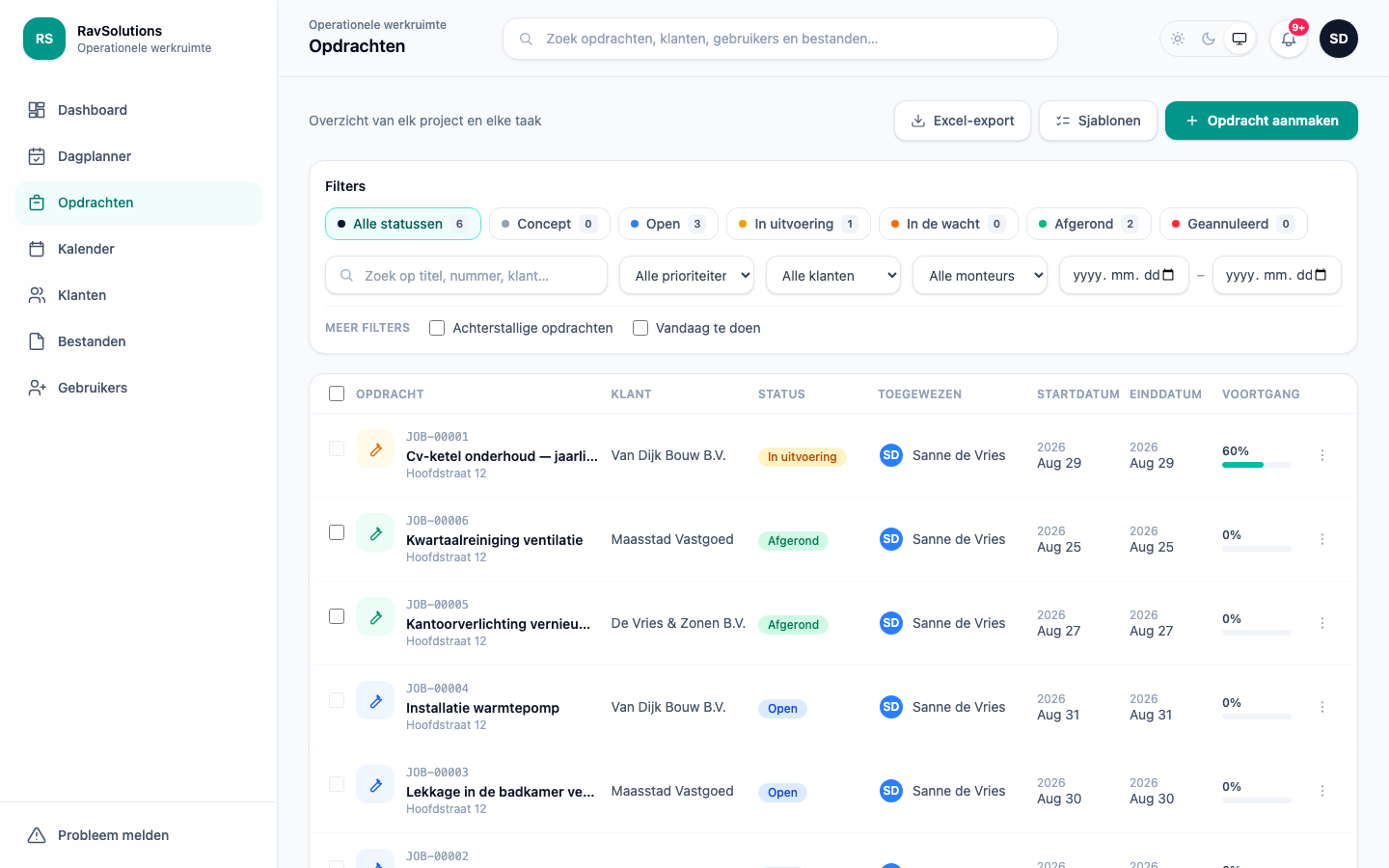Image resolution: width=1389 pixels, height=868 pixels.
Task: Open the end date picker field
Action: tap(1277, 275)
